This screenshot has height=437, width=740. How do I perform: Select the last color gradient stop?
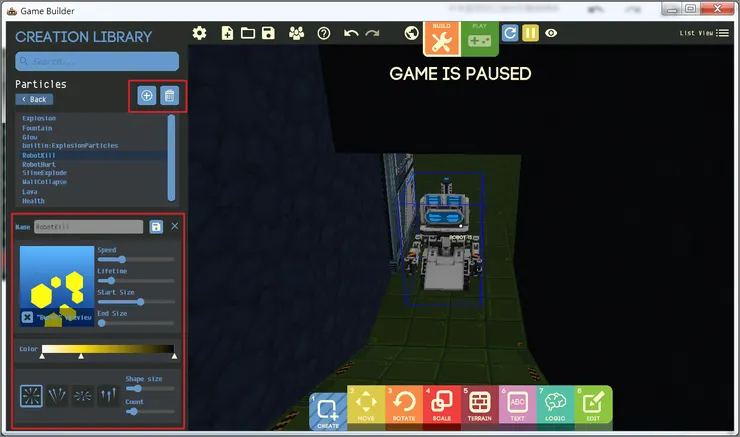[175, 356]
